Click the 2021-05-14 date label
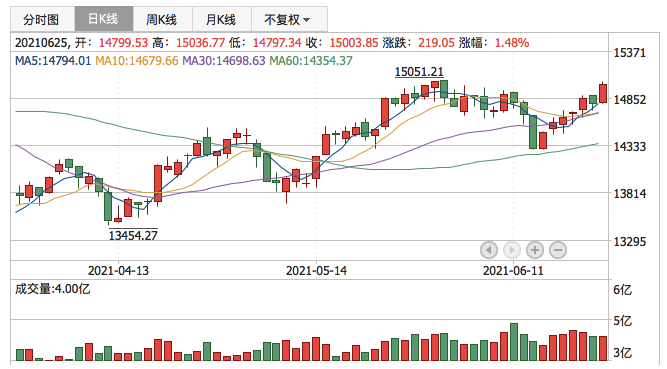The image size is (667, 369). pyautogui.click(x=316, y=271)
